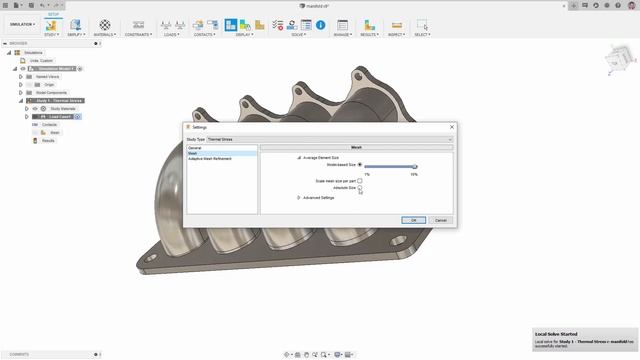Expand the Load Case1 node

27,117
